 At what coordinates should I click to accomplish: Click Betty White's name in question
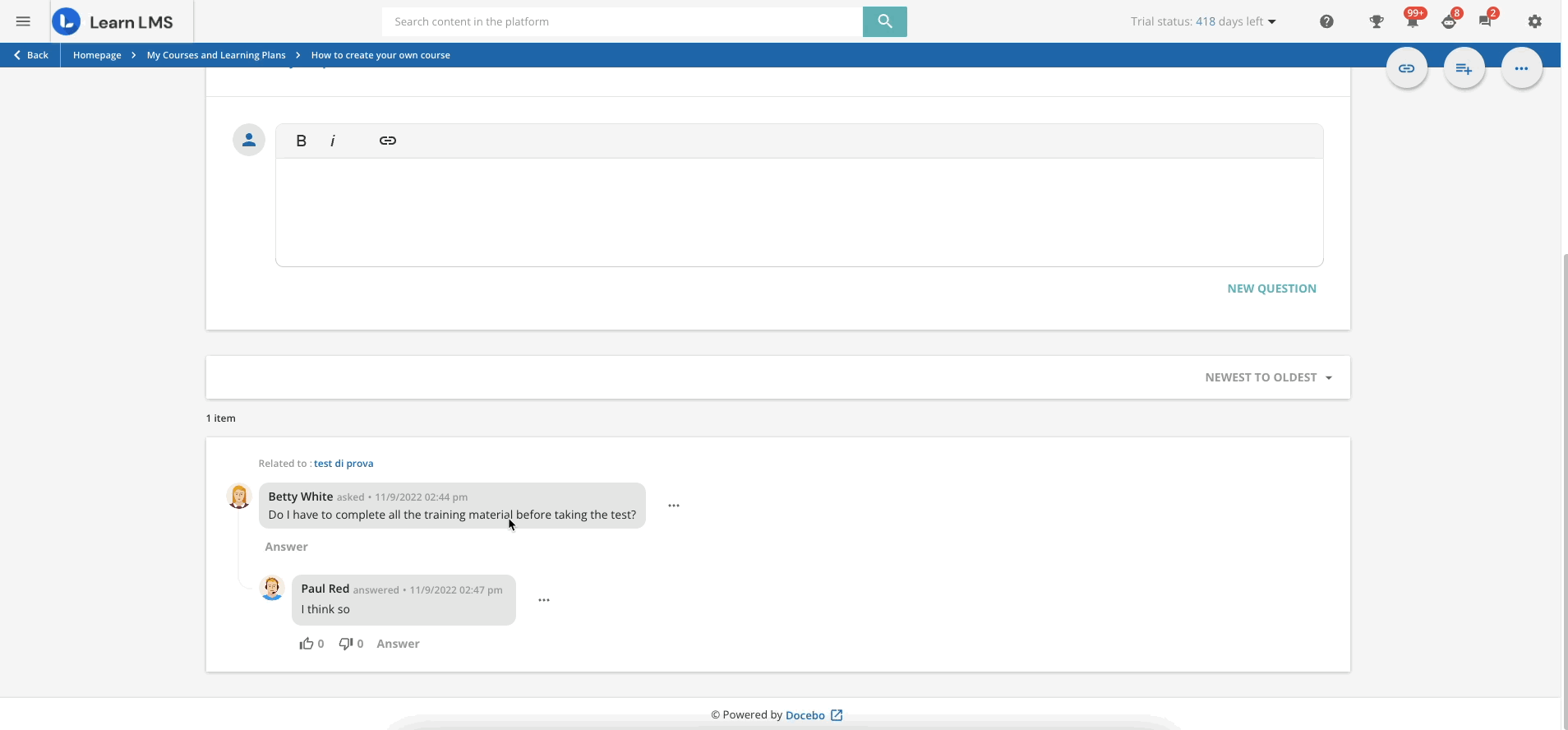(301, 497)
